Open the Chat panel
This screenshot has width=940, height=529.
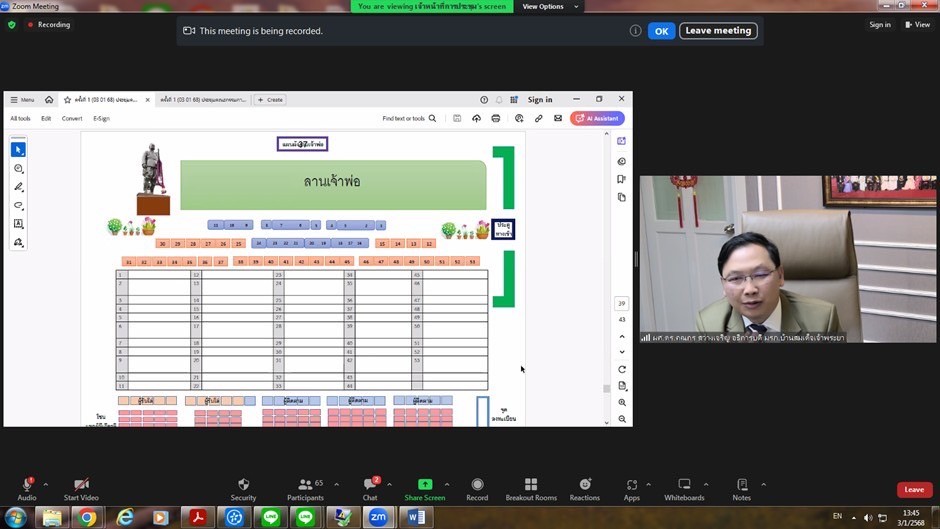[x=370, y=489]
